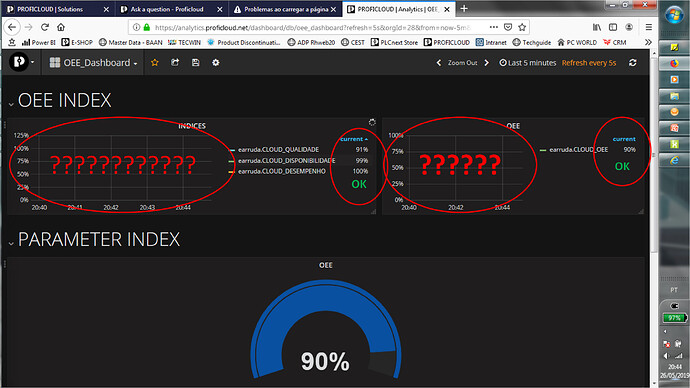Open TECWIN bookmark

tap(184, 42)
